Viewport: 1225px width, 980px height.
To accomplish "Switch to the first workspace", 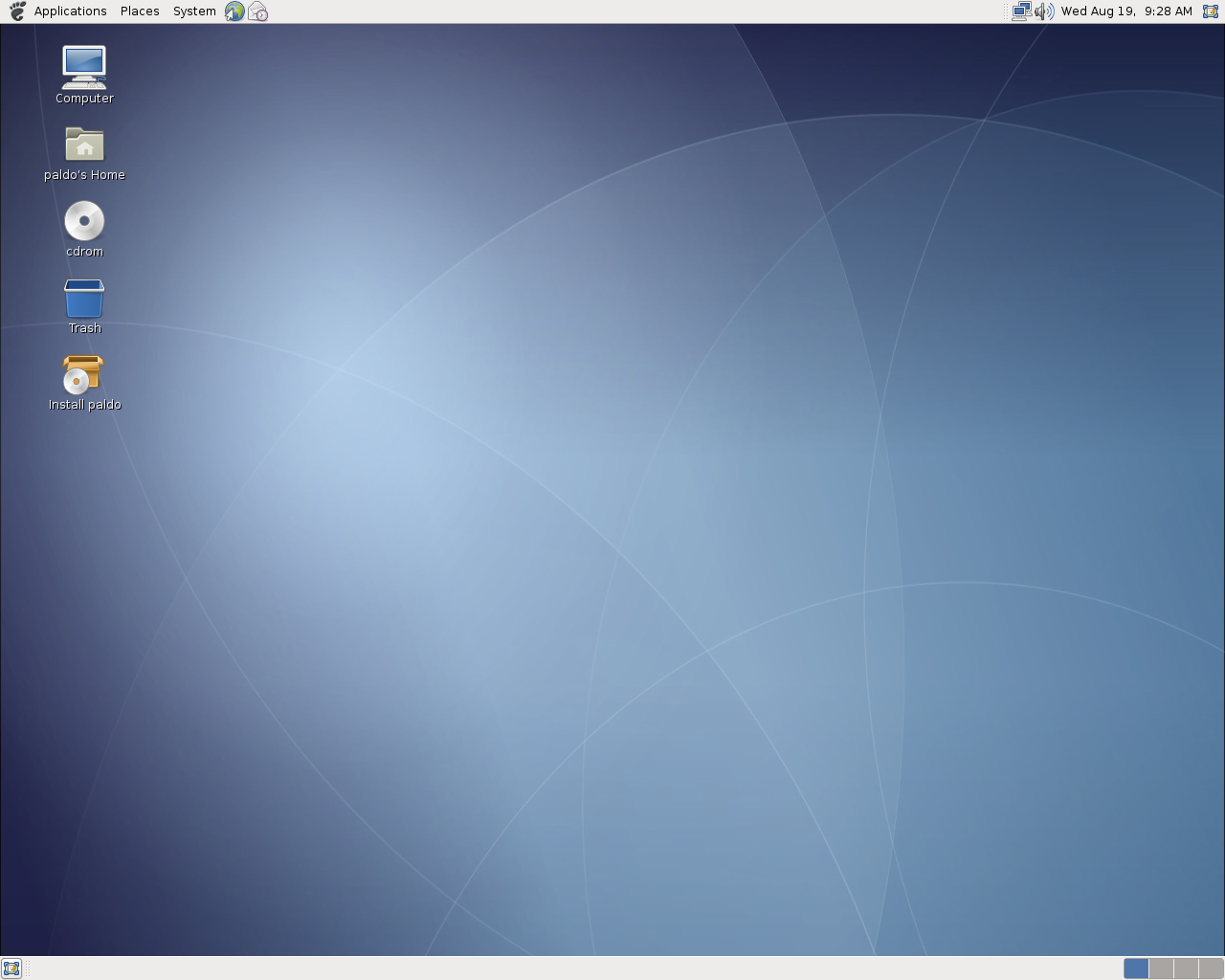I will tap(1136, 969).
